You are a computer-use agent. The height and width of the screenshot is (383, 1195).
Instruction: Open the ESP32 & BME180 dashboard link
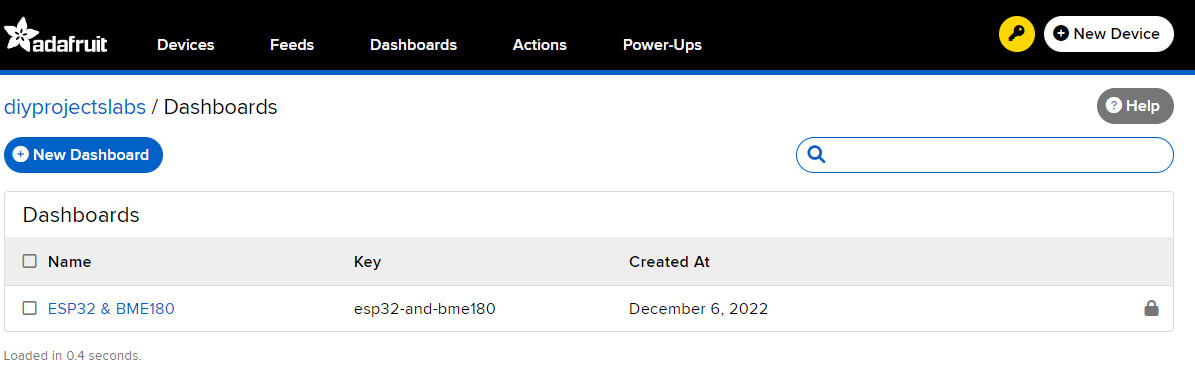pyautogui.click(x=111, y=308)
